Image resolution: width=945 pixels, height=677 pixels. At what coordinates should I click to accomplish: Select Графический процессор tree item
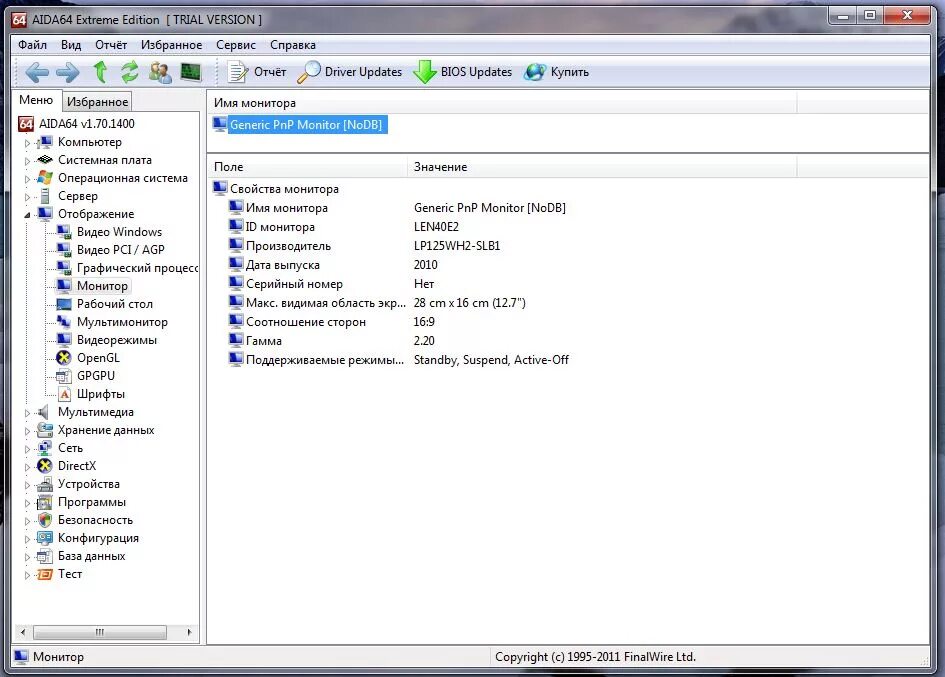137,268
